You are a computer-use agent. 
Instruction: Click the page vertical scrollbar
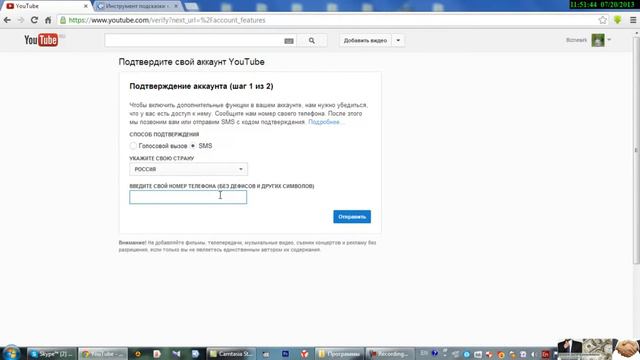(636, 151)
